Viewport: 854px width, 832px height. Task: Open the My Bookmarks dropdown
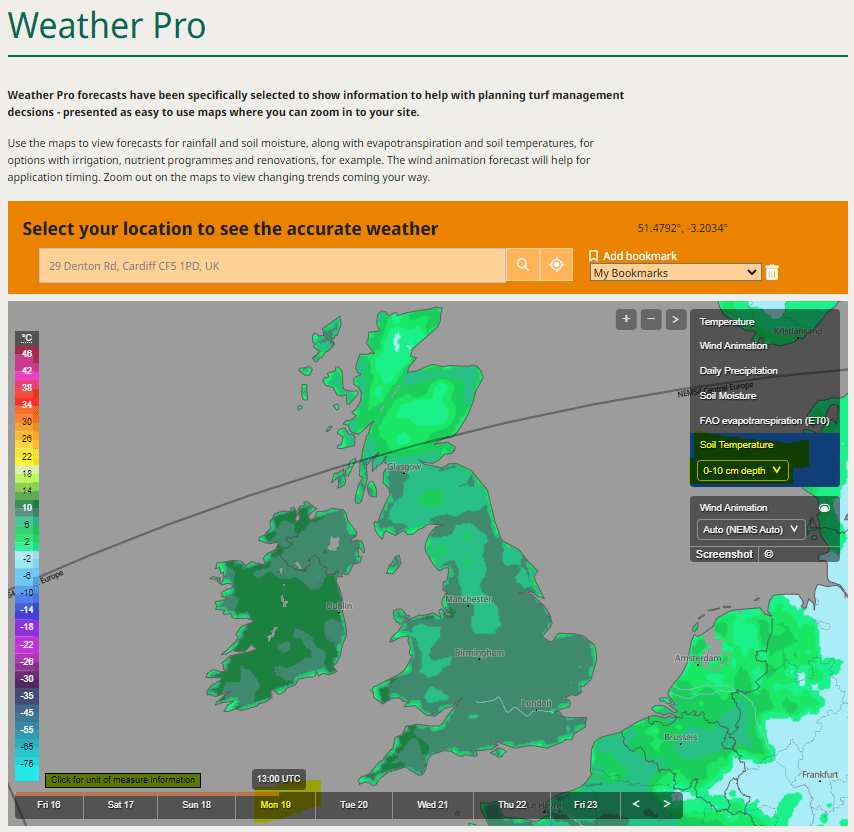tap(675, 272)
